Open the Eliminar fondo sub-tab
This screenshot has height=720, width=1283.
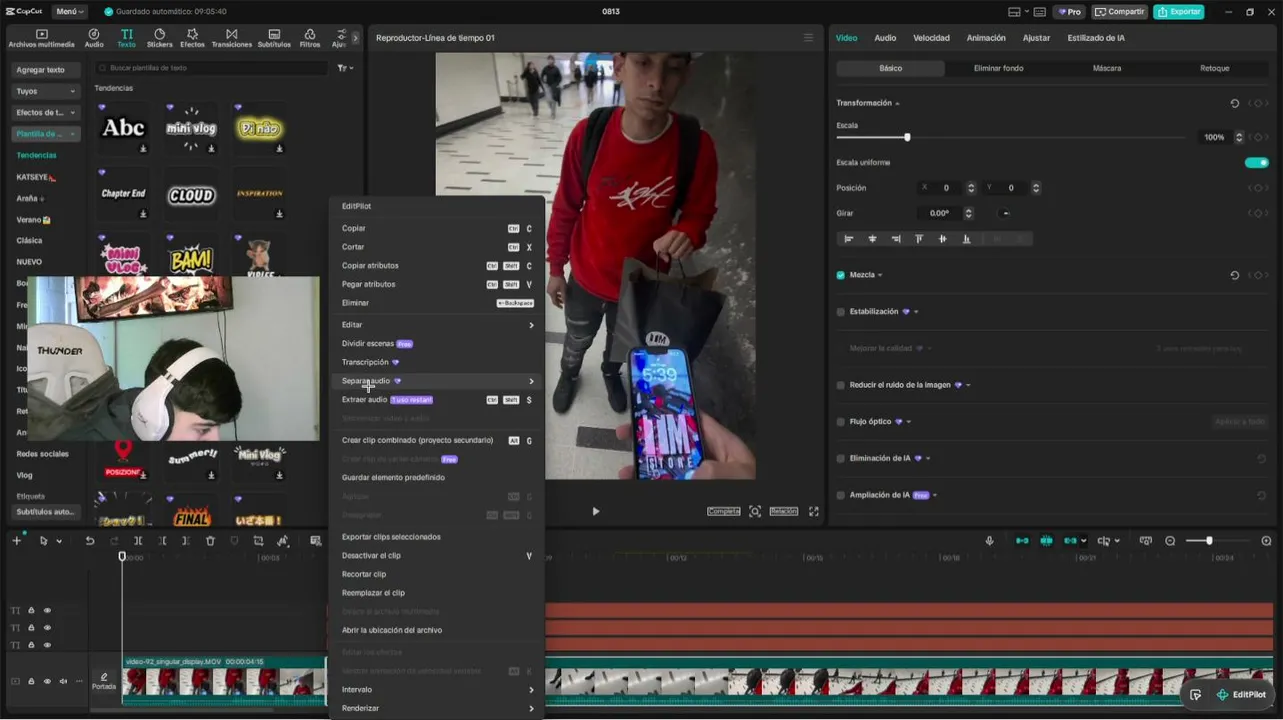998,68
